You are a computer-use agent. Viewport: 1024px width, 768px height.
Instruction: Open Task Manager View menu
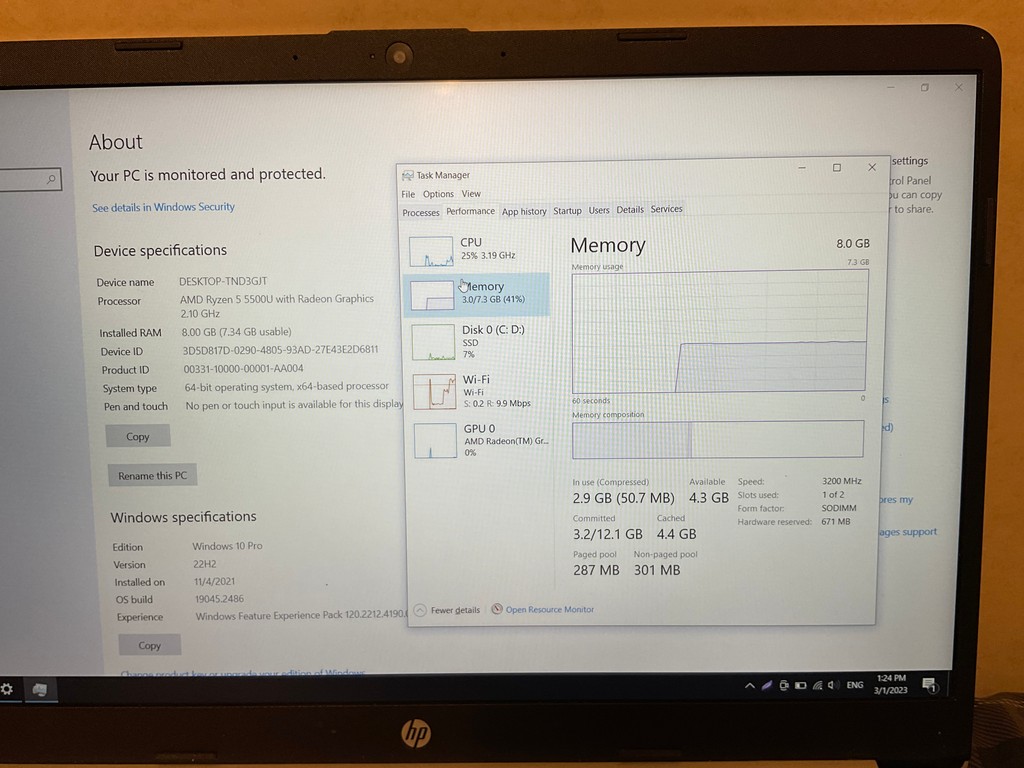471,193
